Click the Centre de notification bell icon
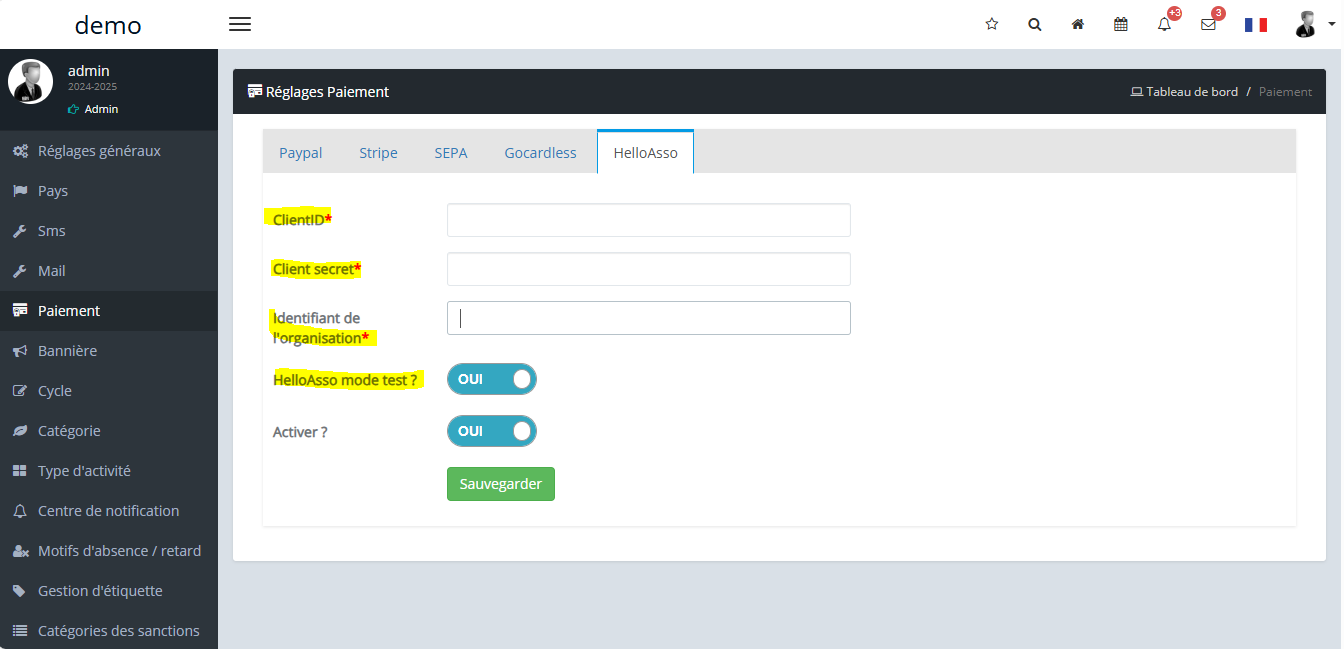 19,511
